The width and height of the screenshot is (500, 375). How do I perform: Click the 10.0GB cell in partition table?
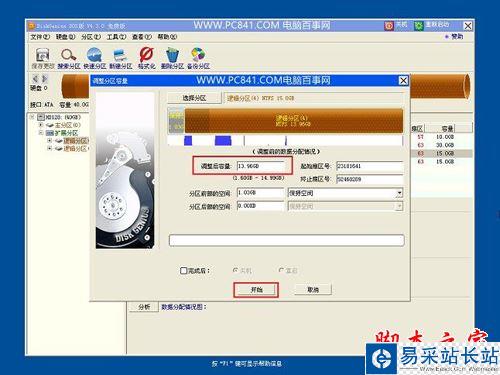(x=445, y=137)
